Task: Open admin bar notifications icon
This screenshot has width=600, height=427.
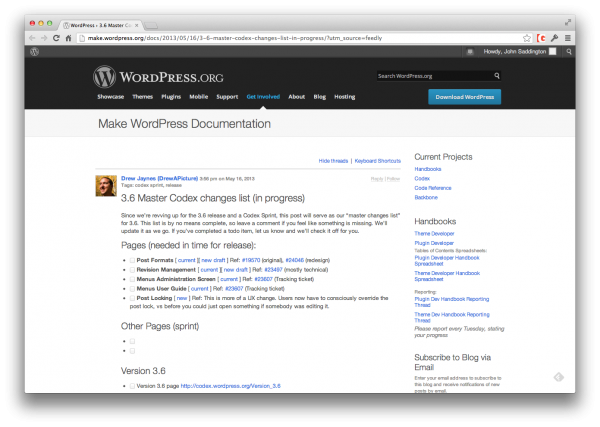Action: click(470, 52)
